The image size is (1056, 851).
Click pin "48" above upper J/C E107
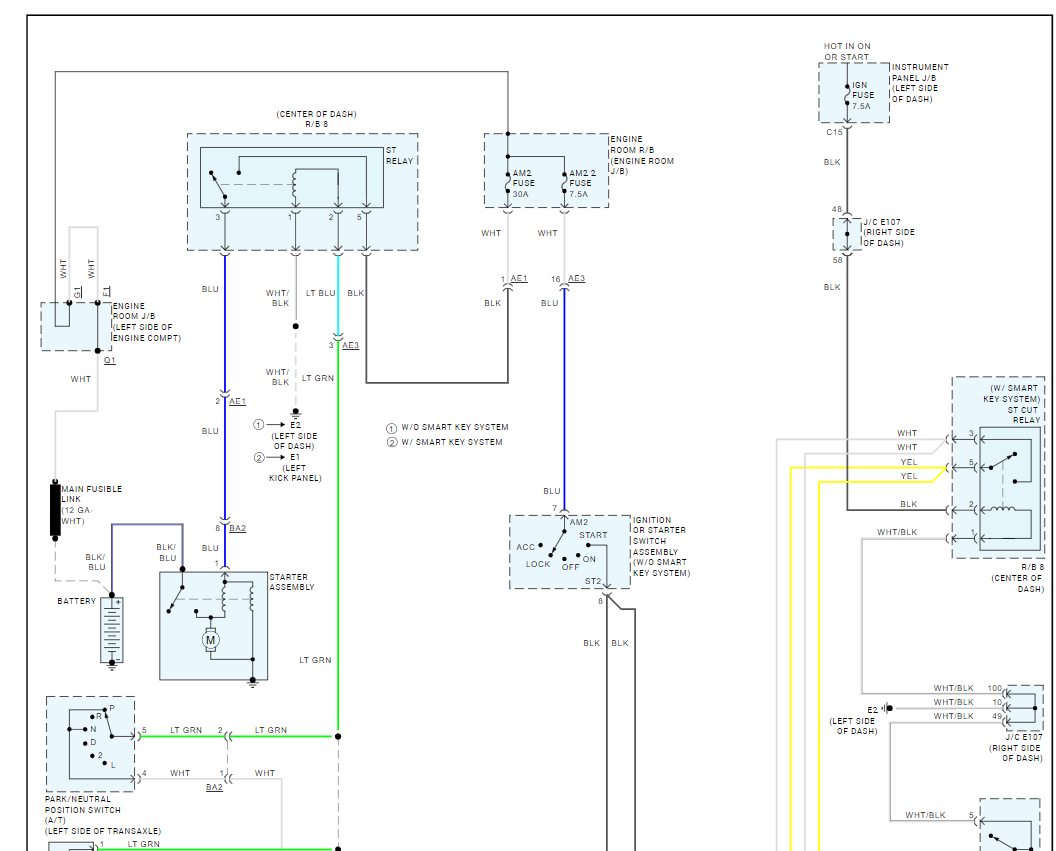(836, 209)
